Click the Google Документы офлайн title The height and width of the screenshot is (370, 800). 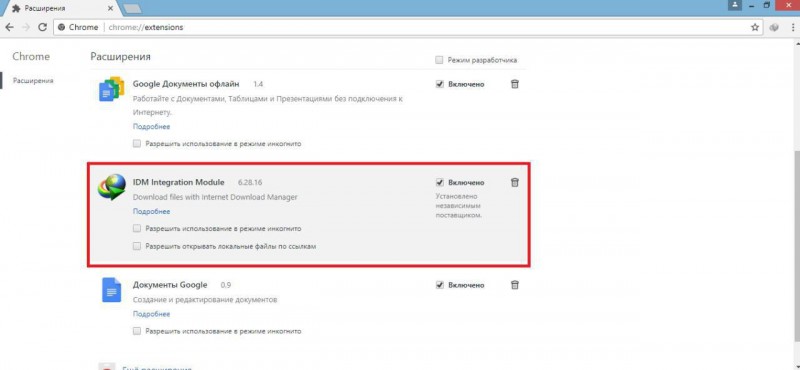pos(186,84)
